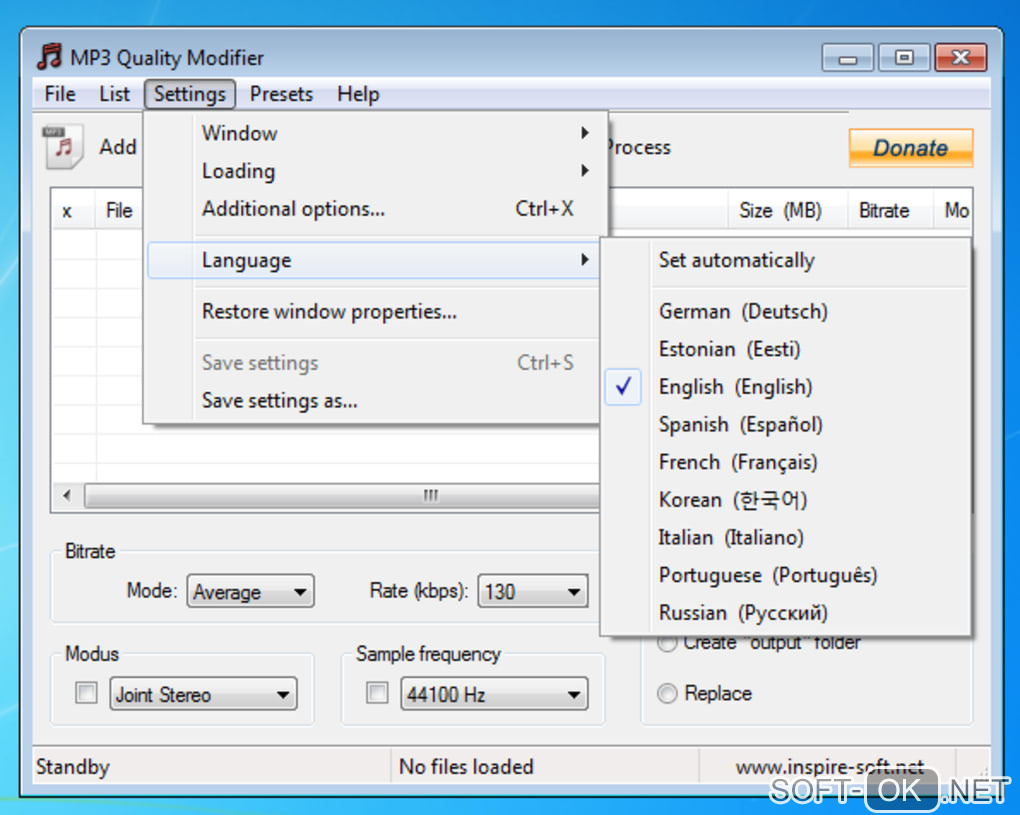
Task: Switch language to Spanish (Español)
Action: click(786, 425)
